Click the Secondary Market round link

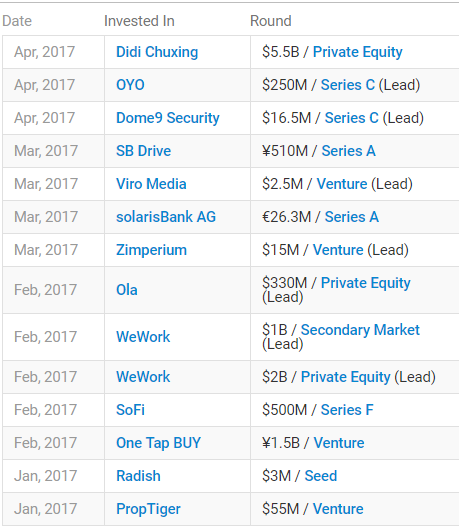point(360,330)
